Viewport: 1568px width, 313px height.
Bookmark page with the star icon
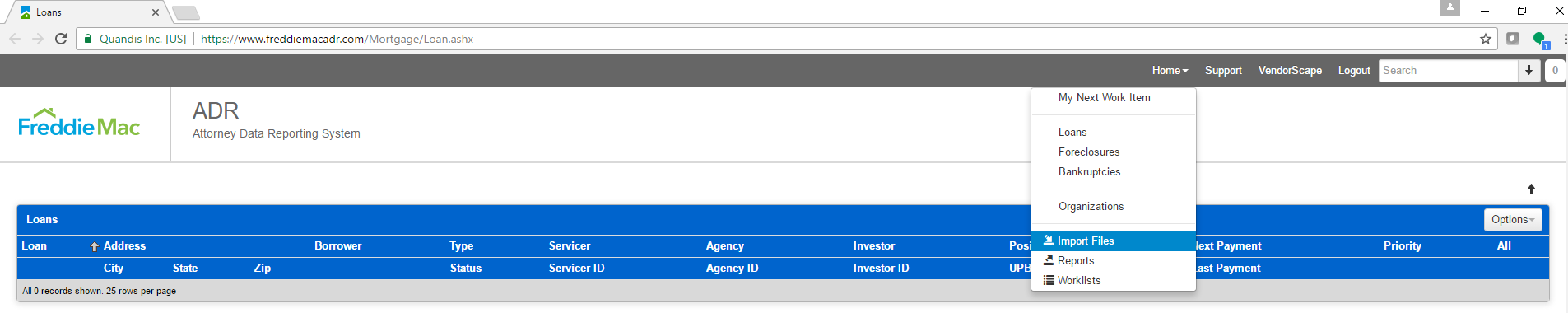click(1485, 39)
